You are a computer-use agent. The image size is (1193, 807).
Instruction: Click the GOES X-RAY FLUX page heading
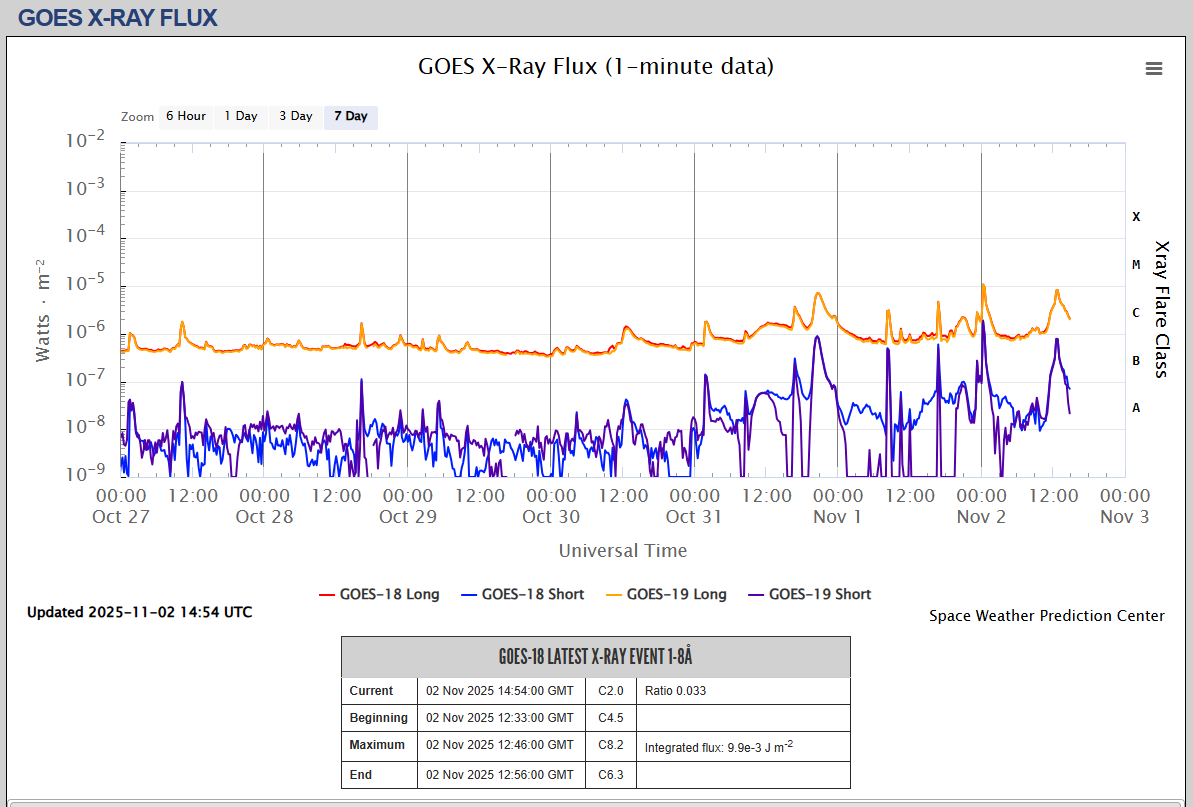tap(118, 17)
